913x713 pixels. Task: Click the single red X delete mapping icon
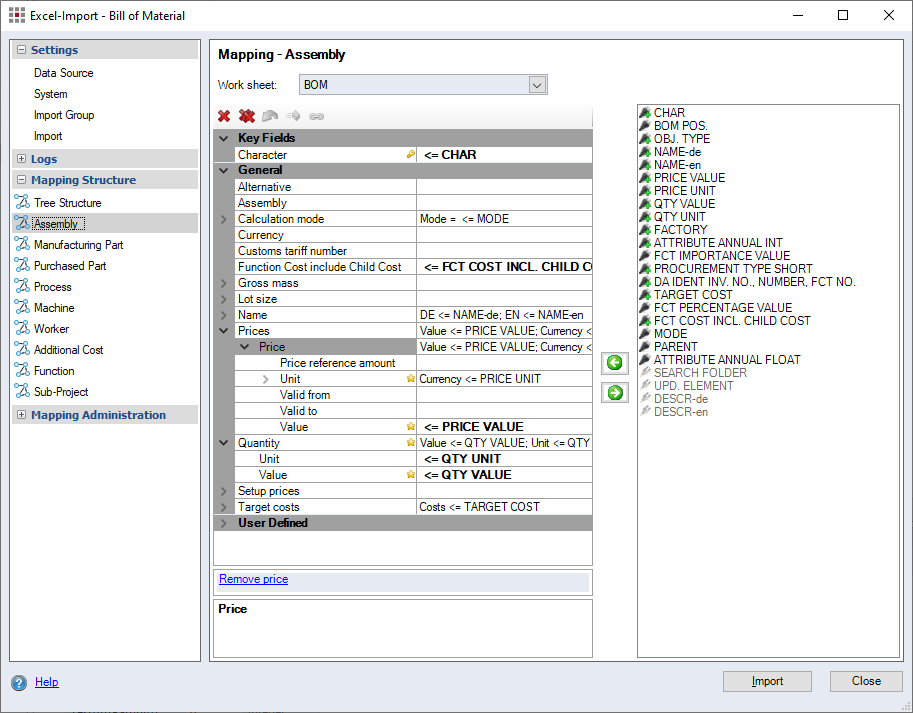coord(224,117)
